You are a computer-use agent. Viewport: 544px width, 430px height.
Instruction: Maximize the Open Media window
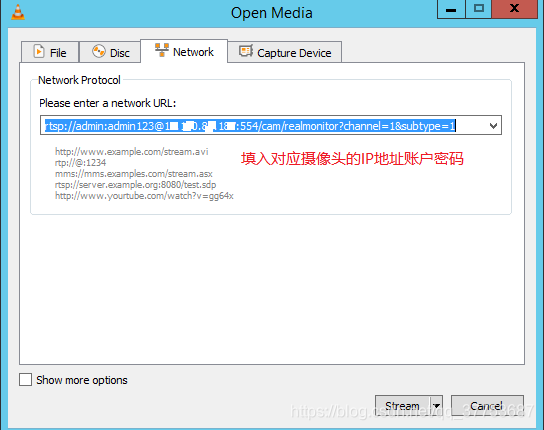click(x=479, y=9)
